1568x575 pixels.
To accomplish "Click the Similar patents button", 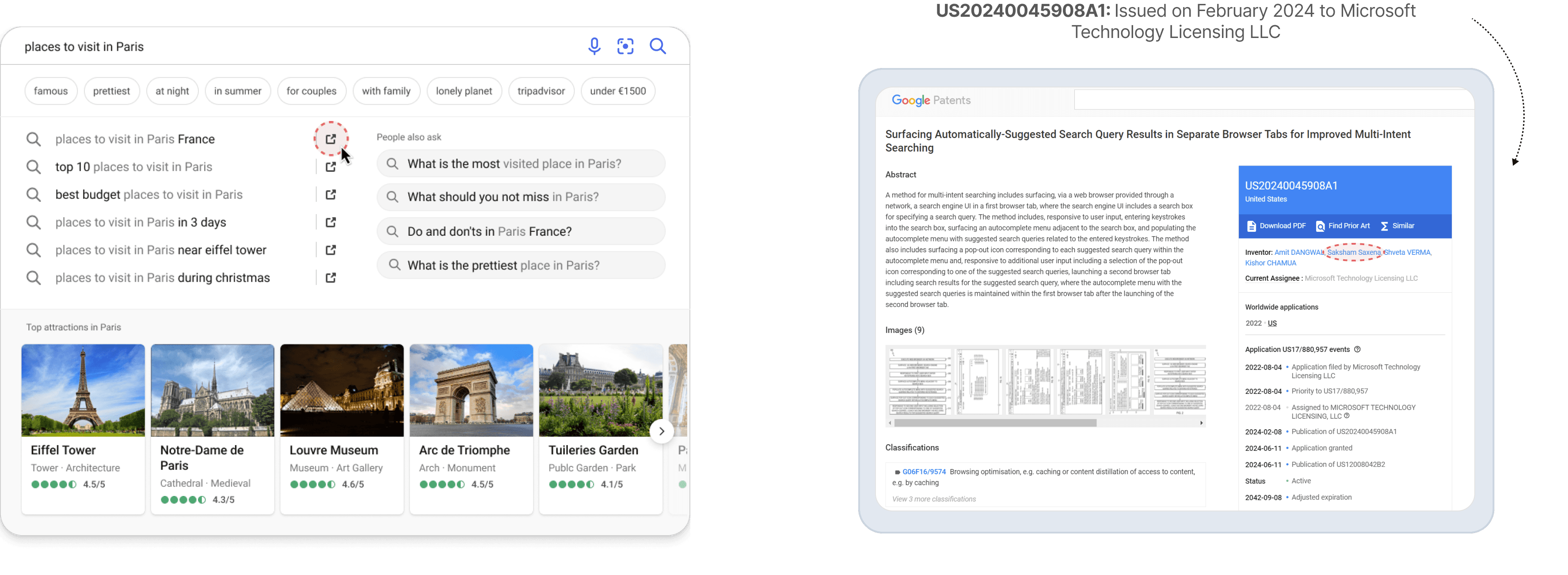I will [1397, 227].
